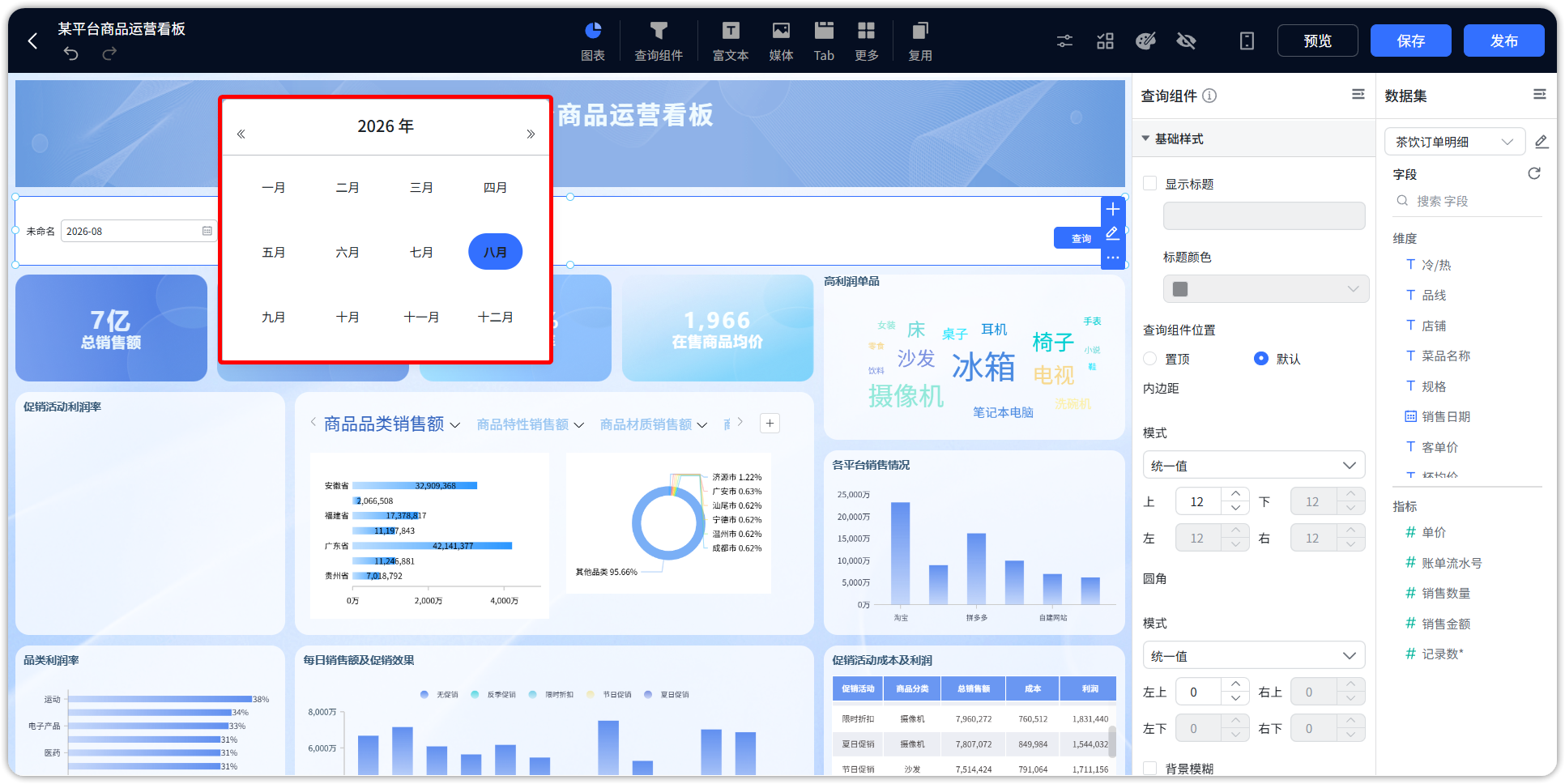Open the palette theme icon

tap(1145, 40)
